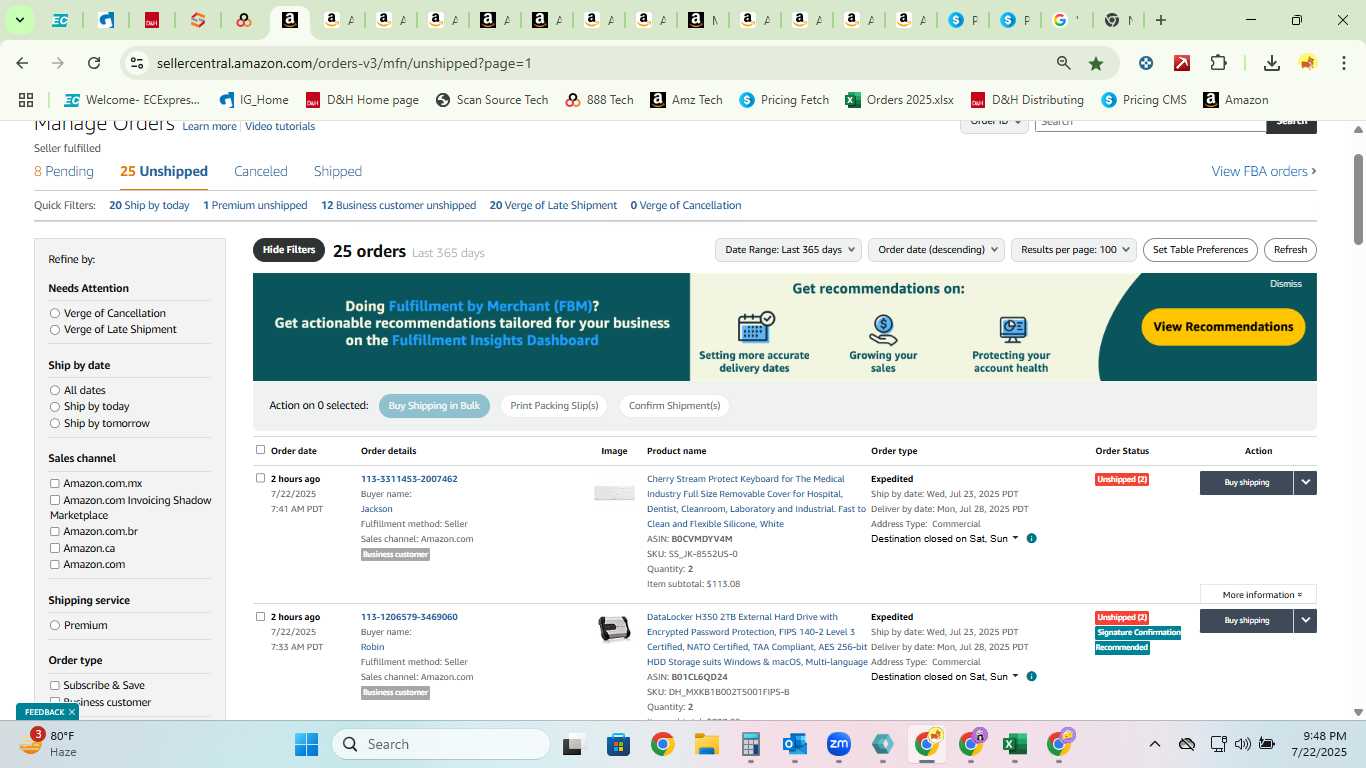
Task: Apply the Business customer unshipped quick filter
Action: pyautogui.click(x=399, y=205)
